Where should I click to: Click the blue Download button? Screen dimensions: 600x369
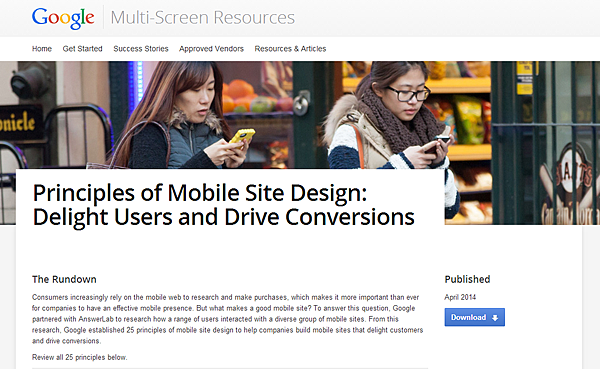click(x=474, y=317)
